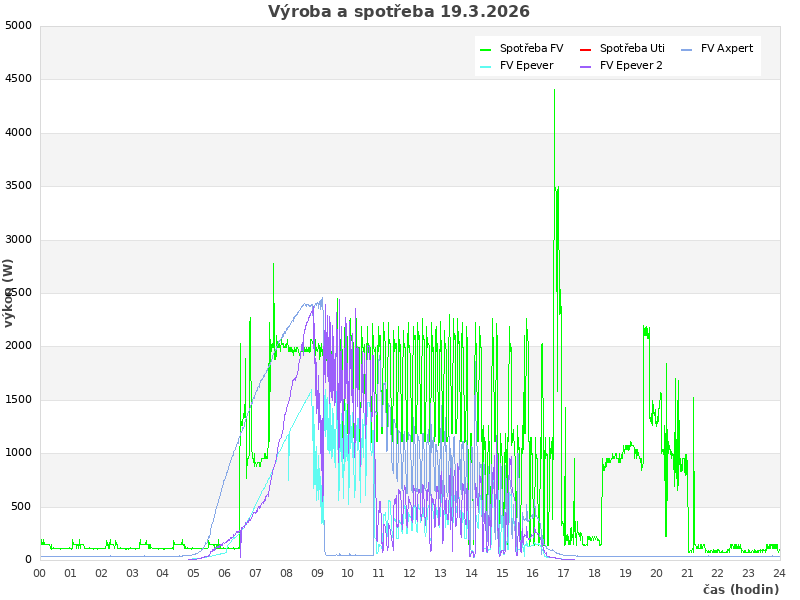The height and width of the screenshot is (600, 800).
Task: Toggle the FV Epever 2 legend label
Action: (x=631, y=65)
